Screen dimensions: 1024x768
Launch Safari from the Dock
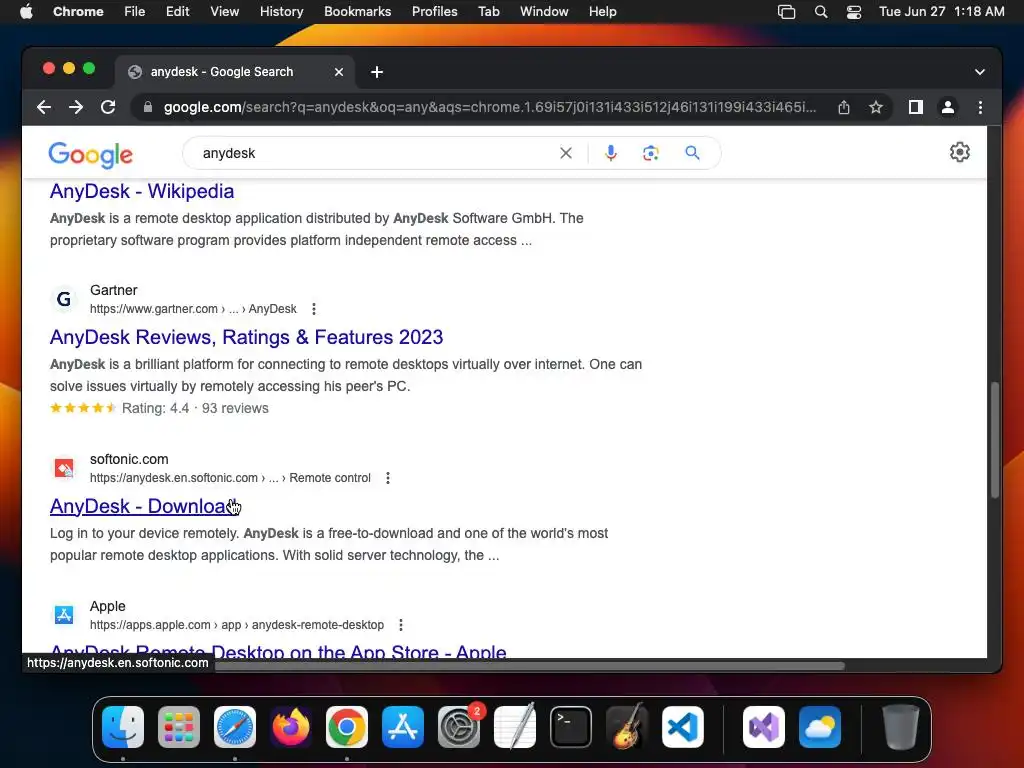coord(235,727)
